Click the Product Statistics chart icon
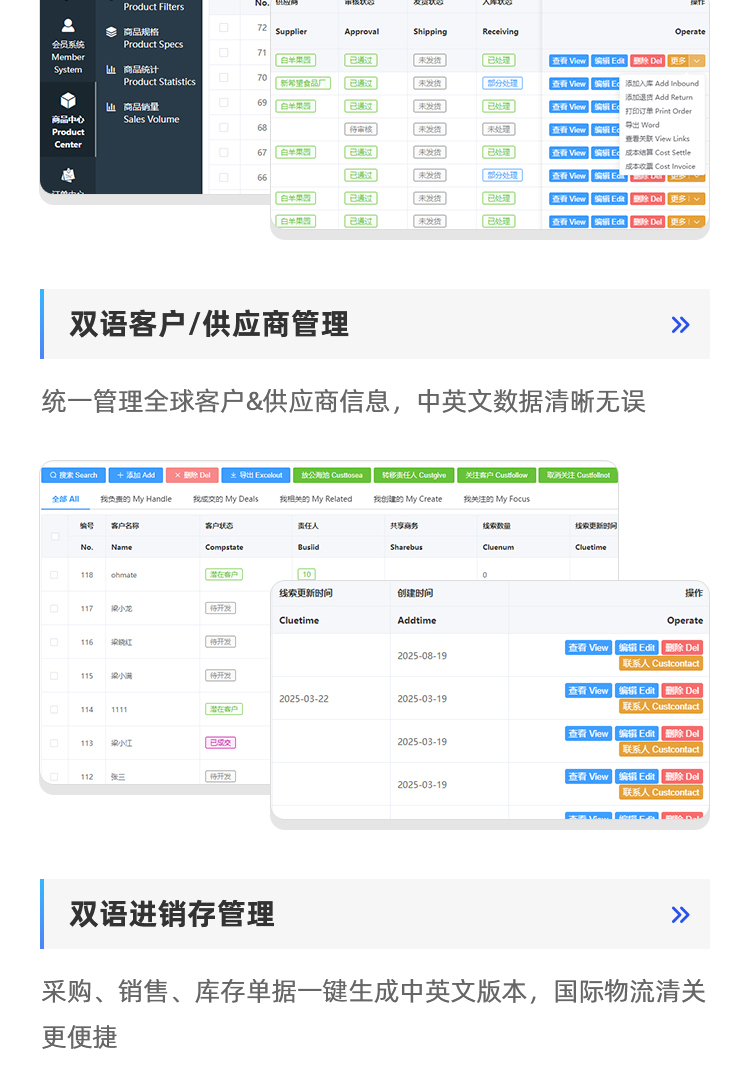The height and width of the screenshot is (1077, 750). (111, 69)
